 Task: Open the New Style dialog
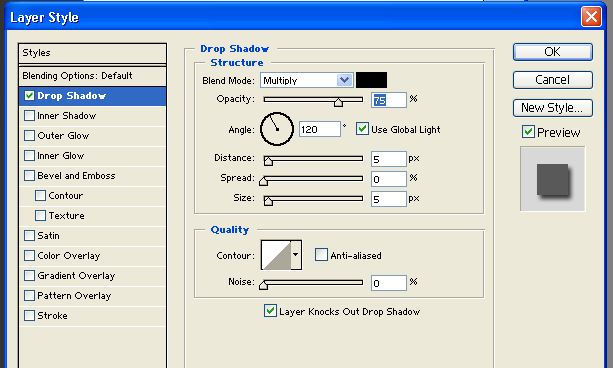coord(552,108)
